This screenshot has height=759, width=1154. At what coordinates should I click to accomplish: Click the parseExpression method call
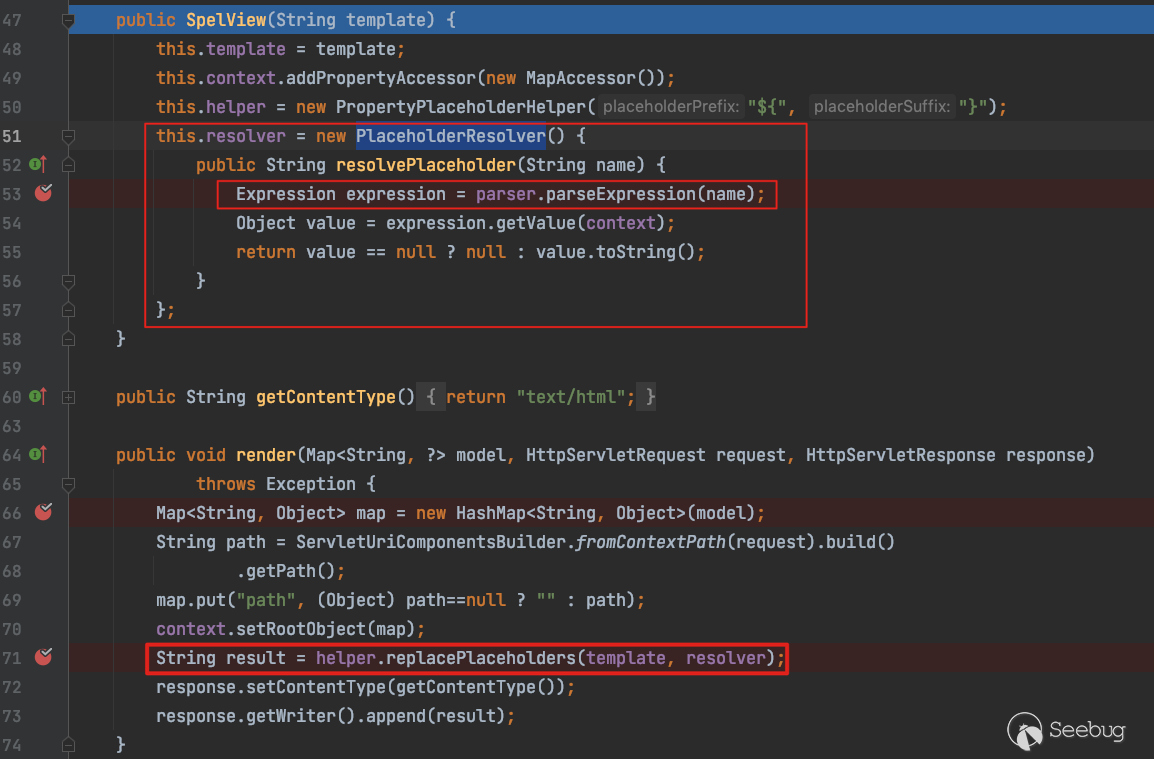click(620, 194)
